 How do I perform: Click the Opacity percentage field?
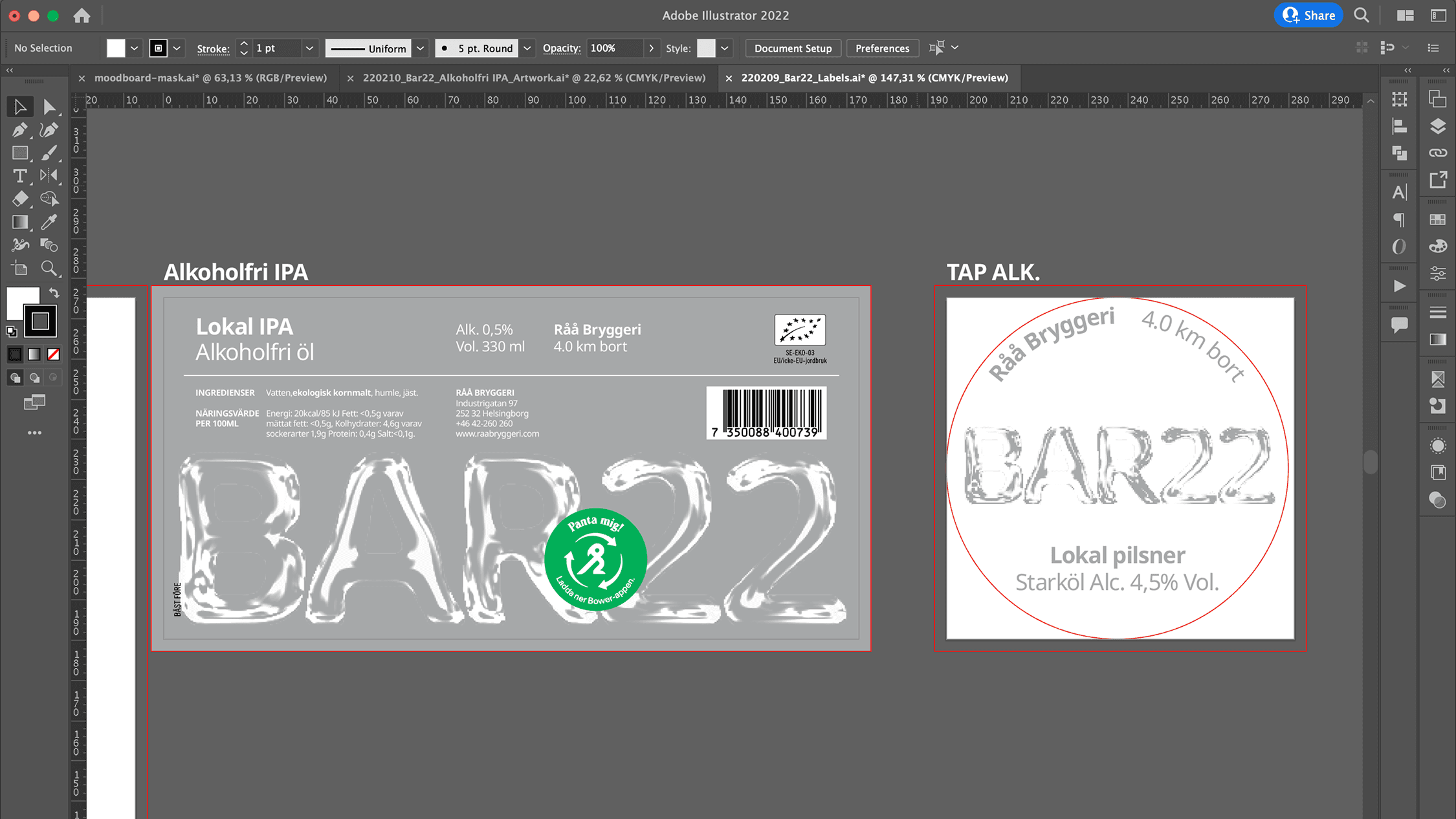[615, 49]
